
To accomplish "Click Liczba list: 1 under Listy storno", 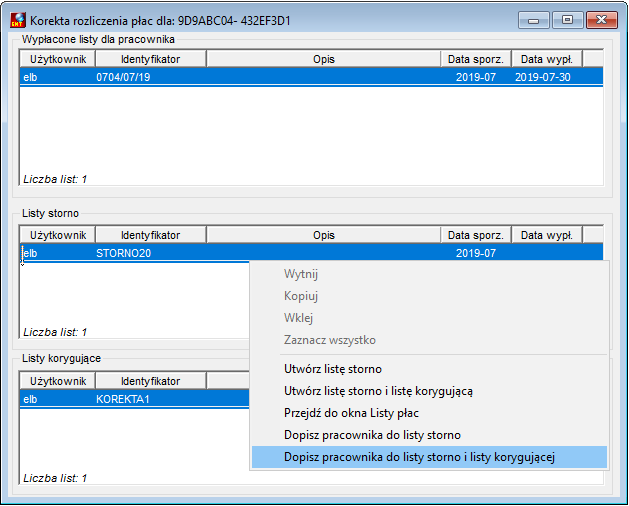I will coord(55,332).
